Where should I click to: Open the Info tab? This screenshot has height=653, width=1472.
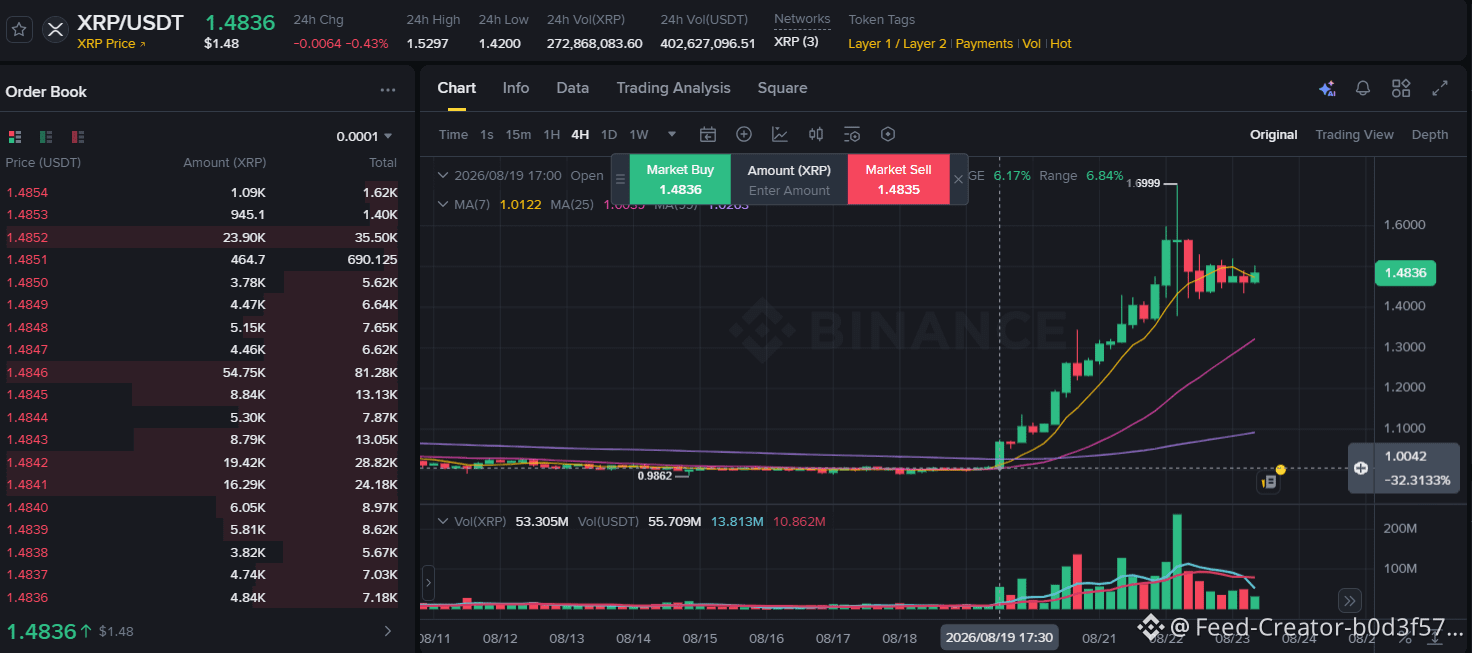516,88
